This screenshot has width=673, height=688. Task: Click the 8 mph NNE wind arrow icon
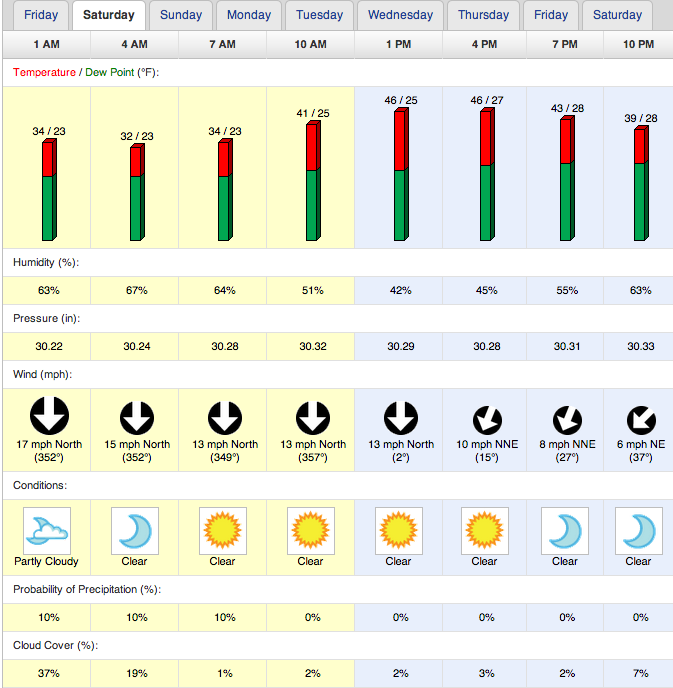[567, 420]
